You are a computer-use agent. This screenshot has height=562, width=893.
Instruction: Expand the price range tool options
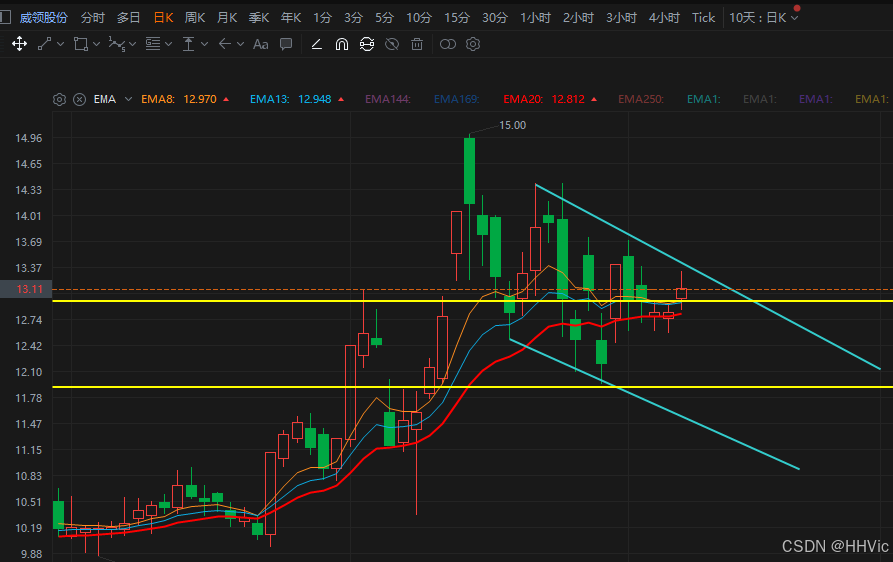coord(204,44)
